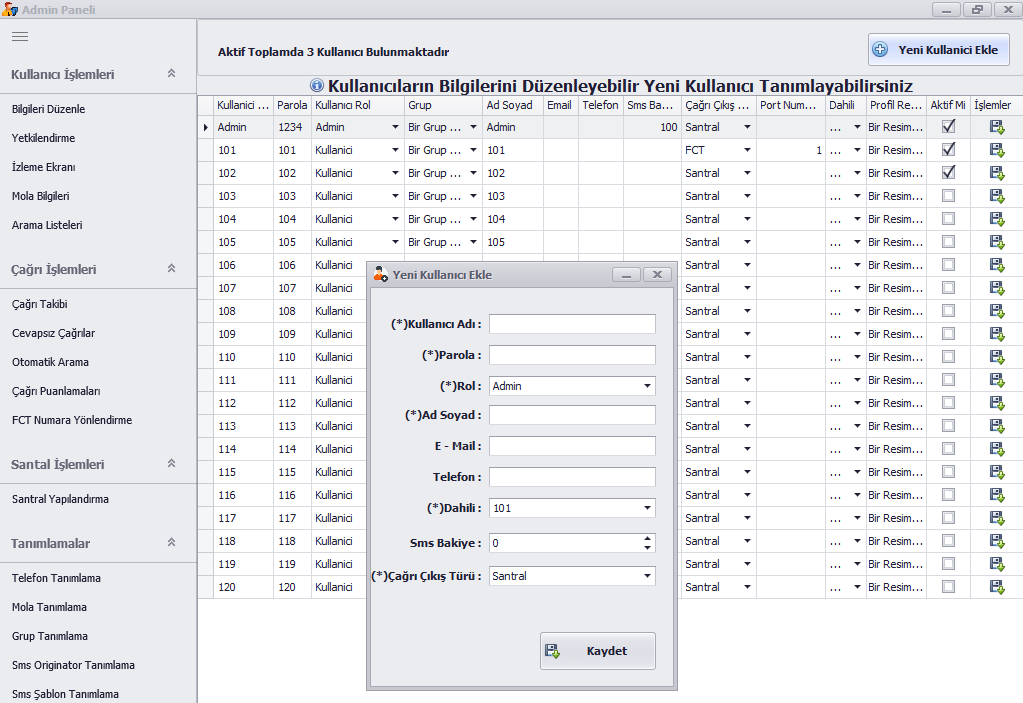Click save icon for user 110 row

(996, 357)
